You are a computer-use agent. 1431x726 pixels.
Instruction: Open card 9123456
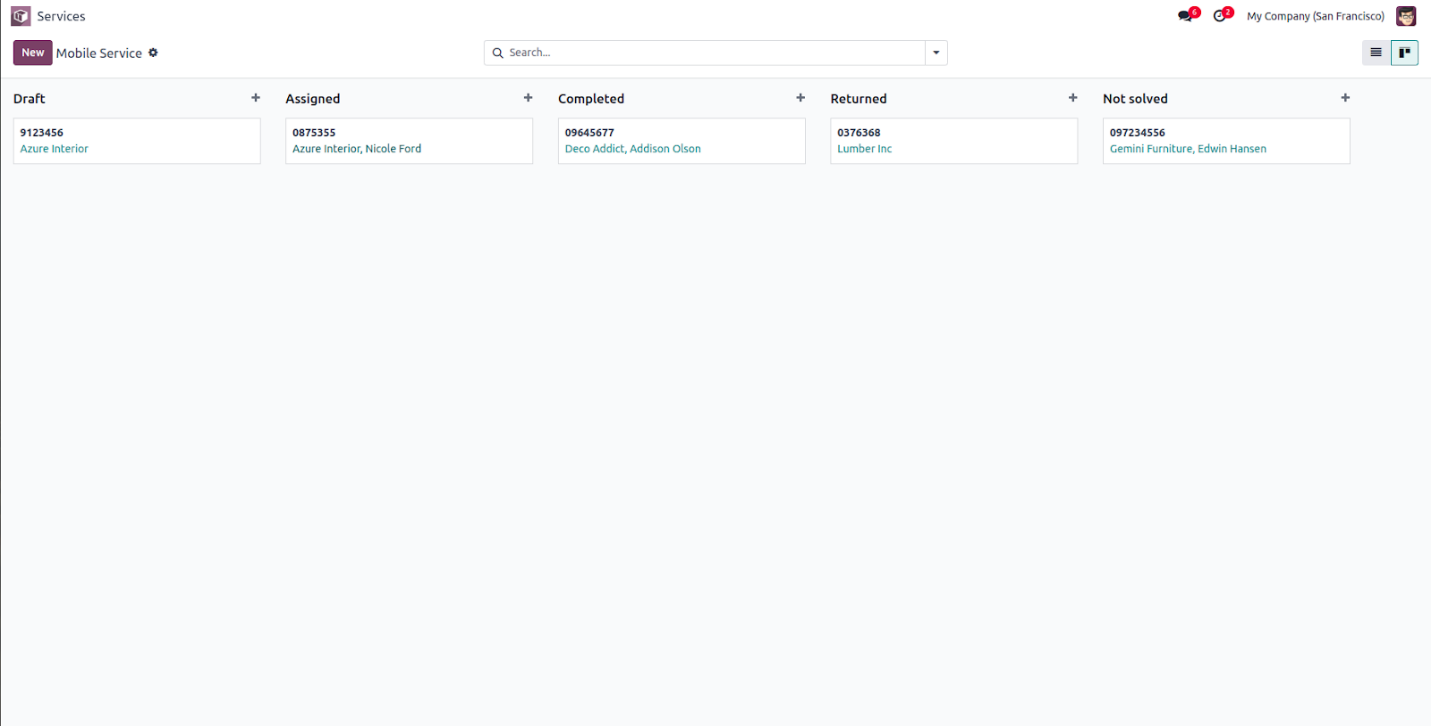137,141
